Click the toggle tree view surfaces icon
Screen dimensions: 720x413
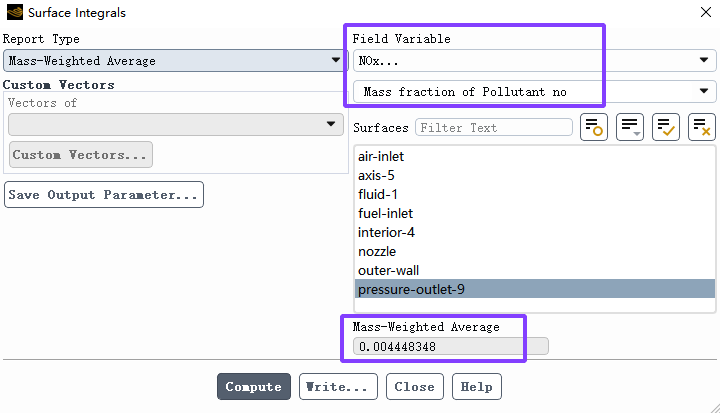pos(594,127)
